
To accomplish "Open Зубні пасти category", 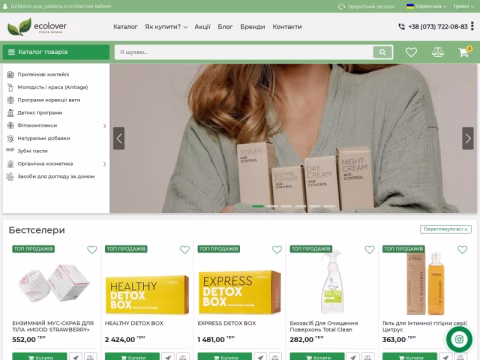I will coord(33,151).
